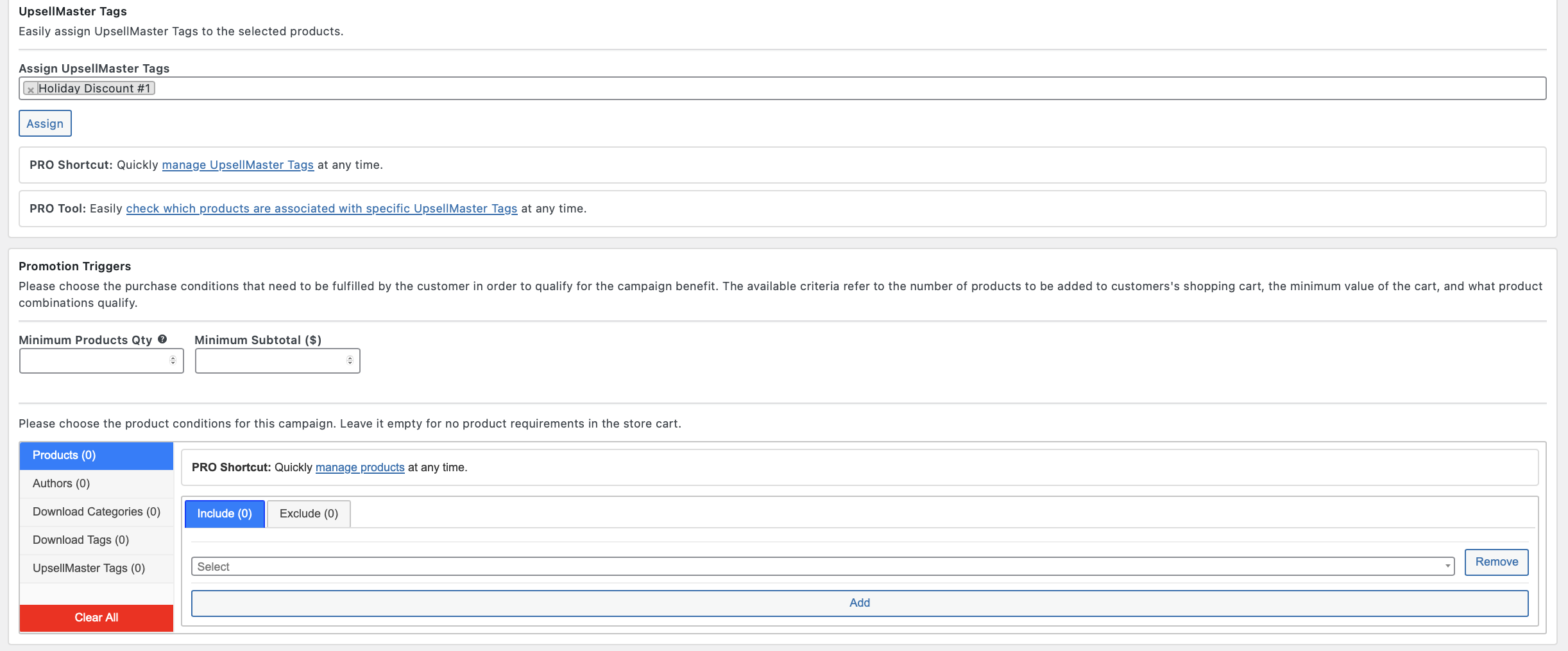Viewport: 1568px width, 651px height.
Task: Click the Remove button beside Select
Action: (x=1496, y=562)
